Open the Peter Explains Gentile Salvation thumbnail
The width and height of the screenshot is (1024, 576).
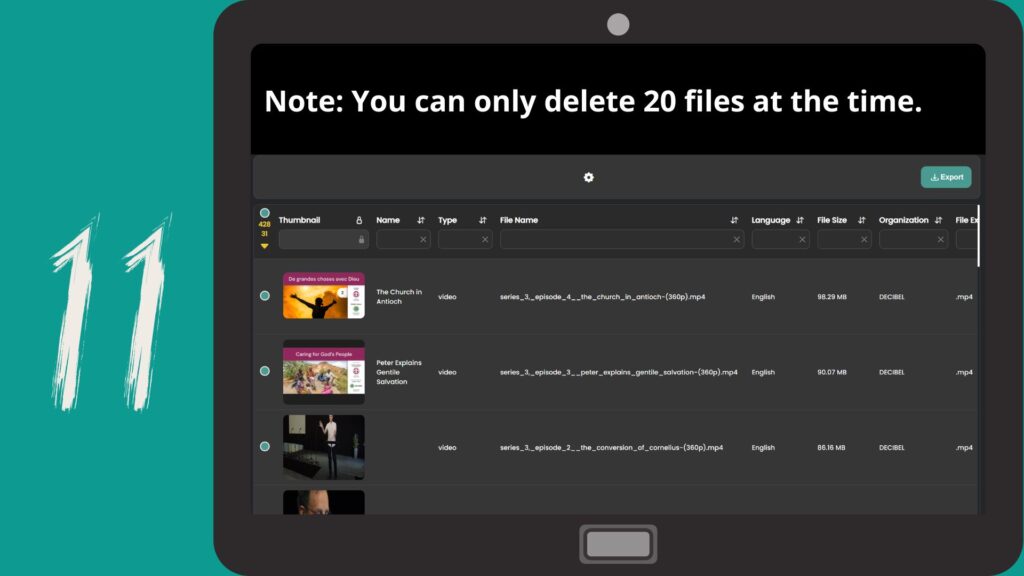click(x=323, y=371)
